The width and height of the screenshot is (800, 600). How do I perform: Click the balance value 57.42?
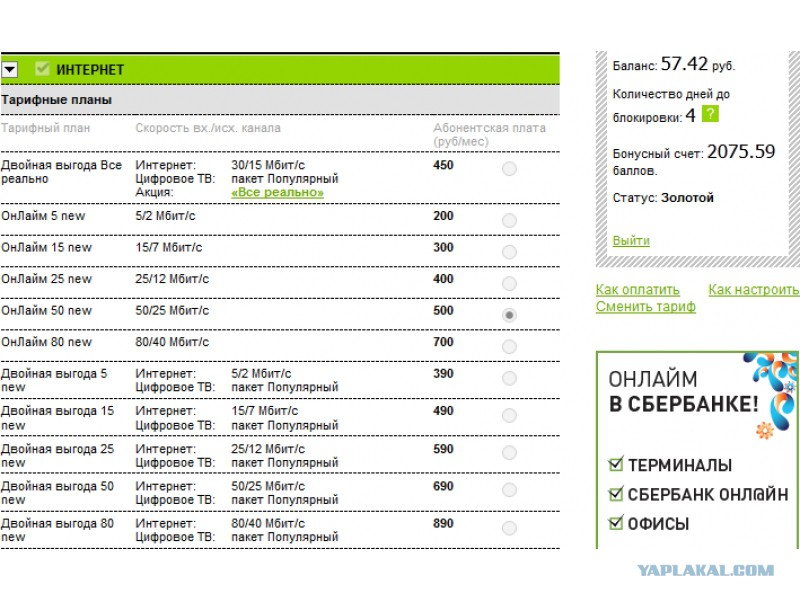pos(684,64)
